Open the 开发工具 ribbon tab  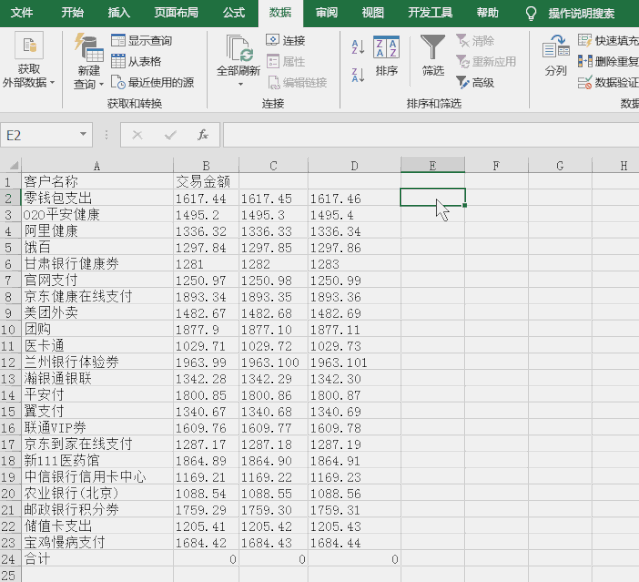click(x=430, y=13)
